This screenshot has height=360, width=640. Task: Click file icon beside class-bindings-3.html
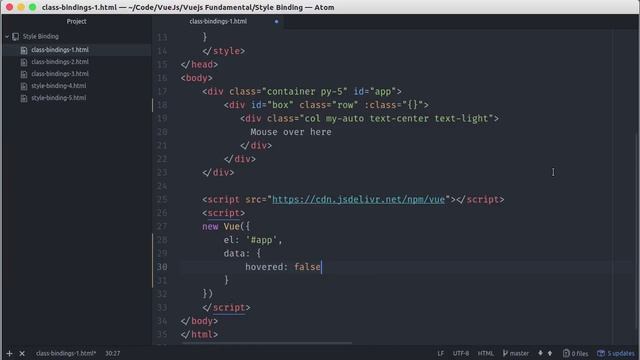[x=24, y=74]
